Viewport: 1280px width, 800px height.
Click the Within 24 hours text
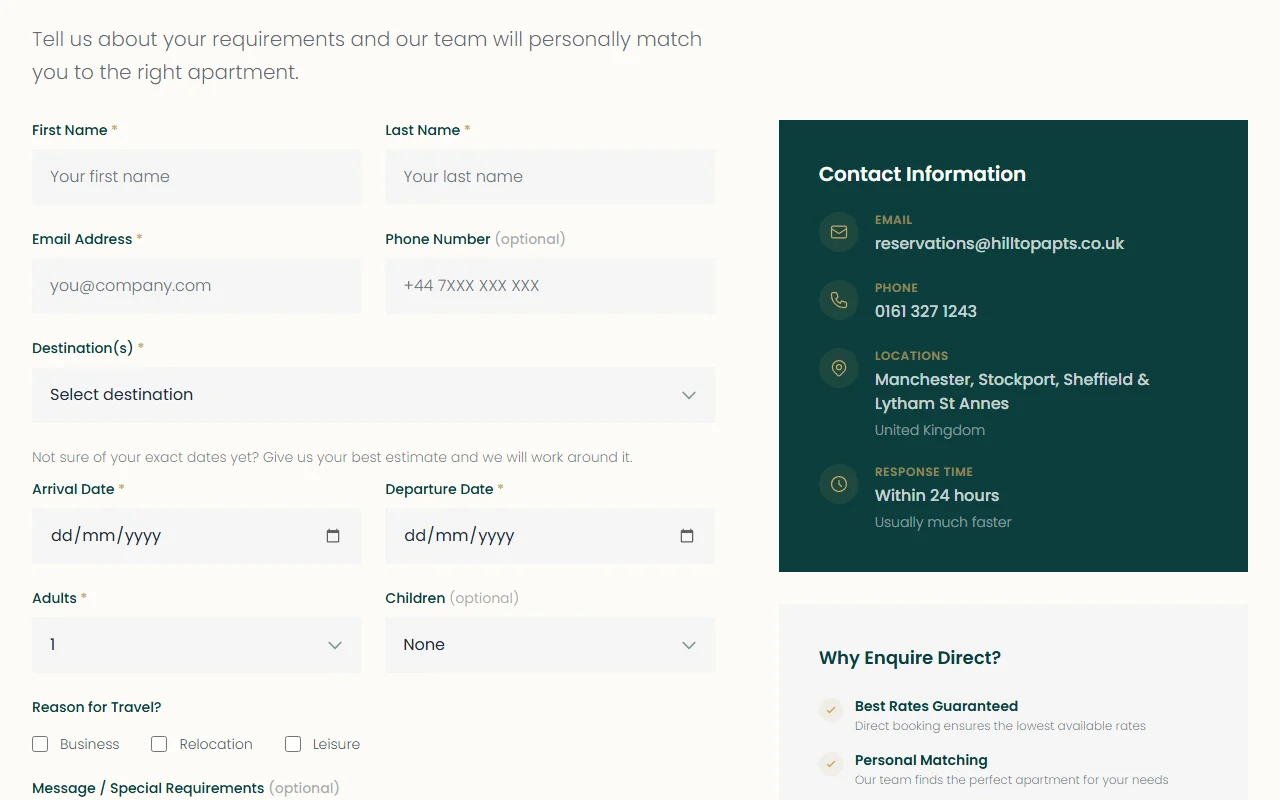[937, 495]
